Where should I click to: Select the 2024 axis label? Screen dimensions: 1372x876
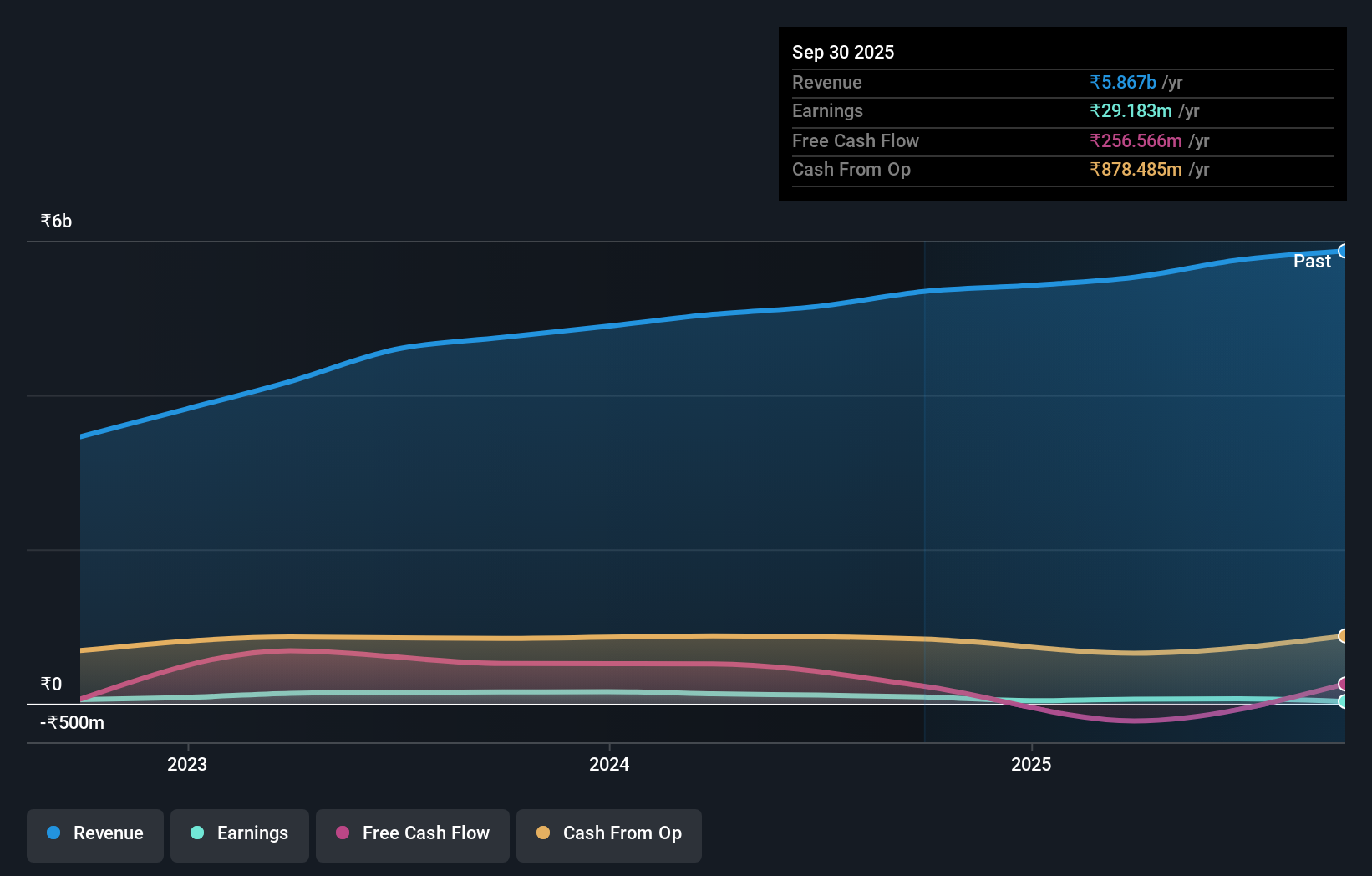pyautogui.click(x=609, y=763)
